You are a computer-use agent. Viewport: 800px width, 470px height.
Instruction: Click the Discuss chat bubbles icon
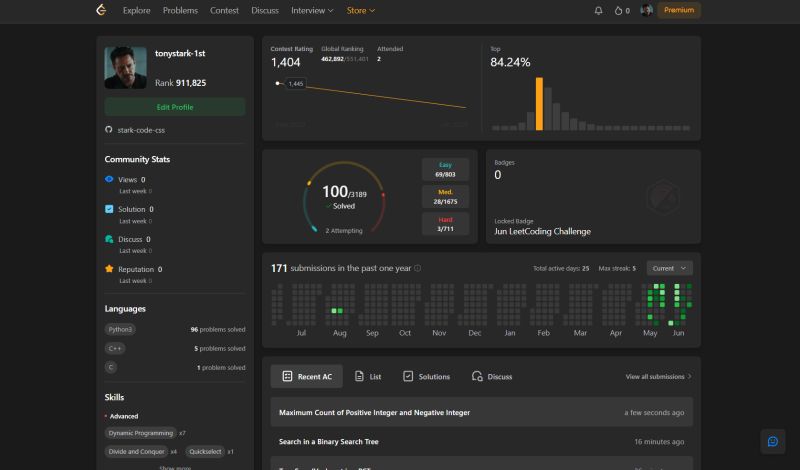[109, 239]
